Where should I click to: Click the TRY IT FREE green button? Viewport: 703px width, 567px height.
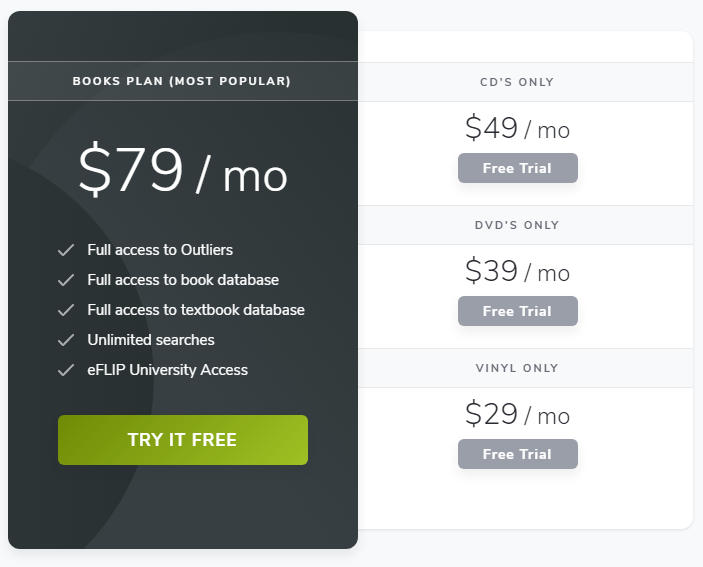click(x=183, y=440)
